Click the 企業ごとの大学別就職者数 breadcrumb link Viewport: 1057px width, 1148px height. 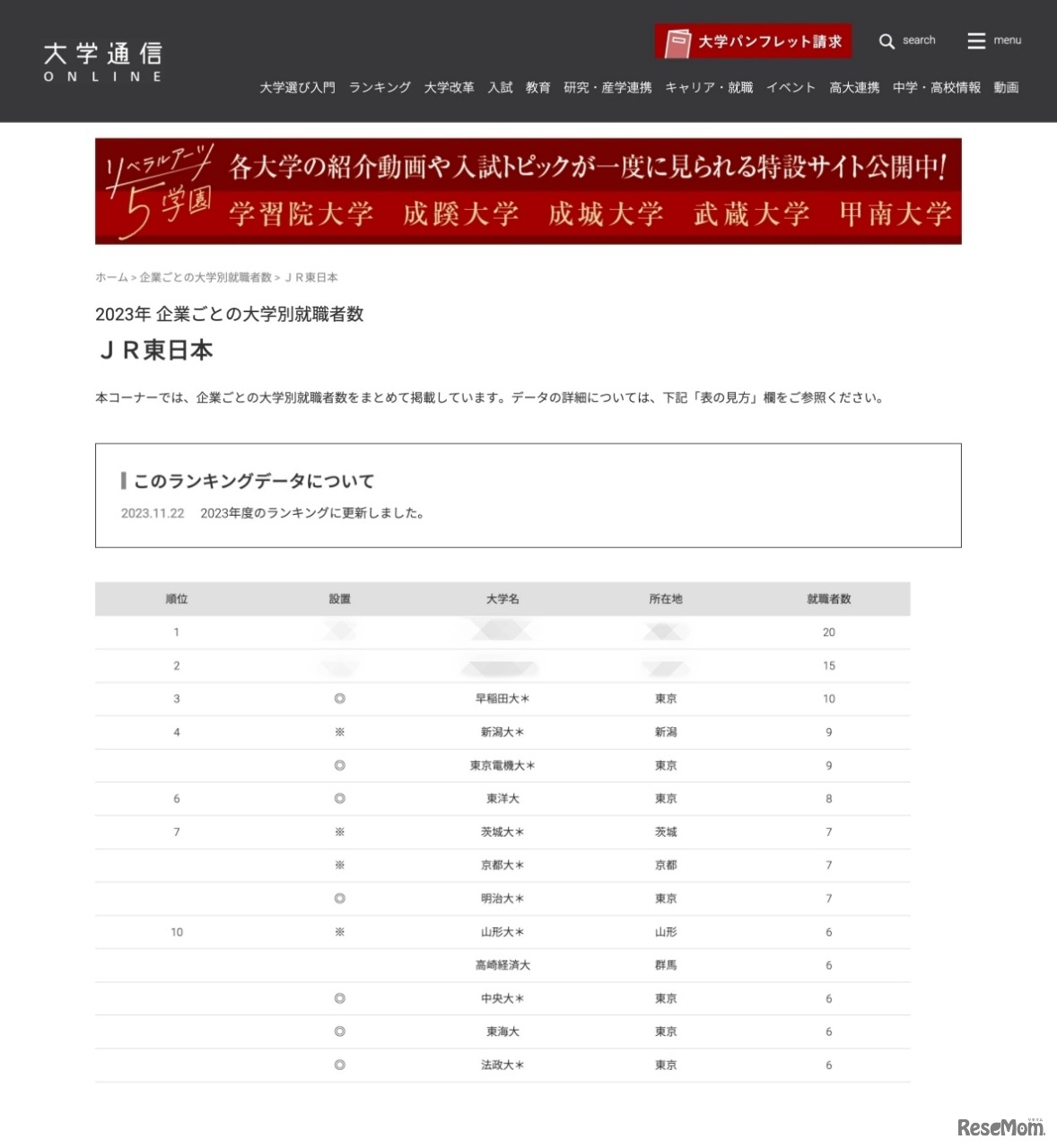click(x=205, y=278)
